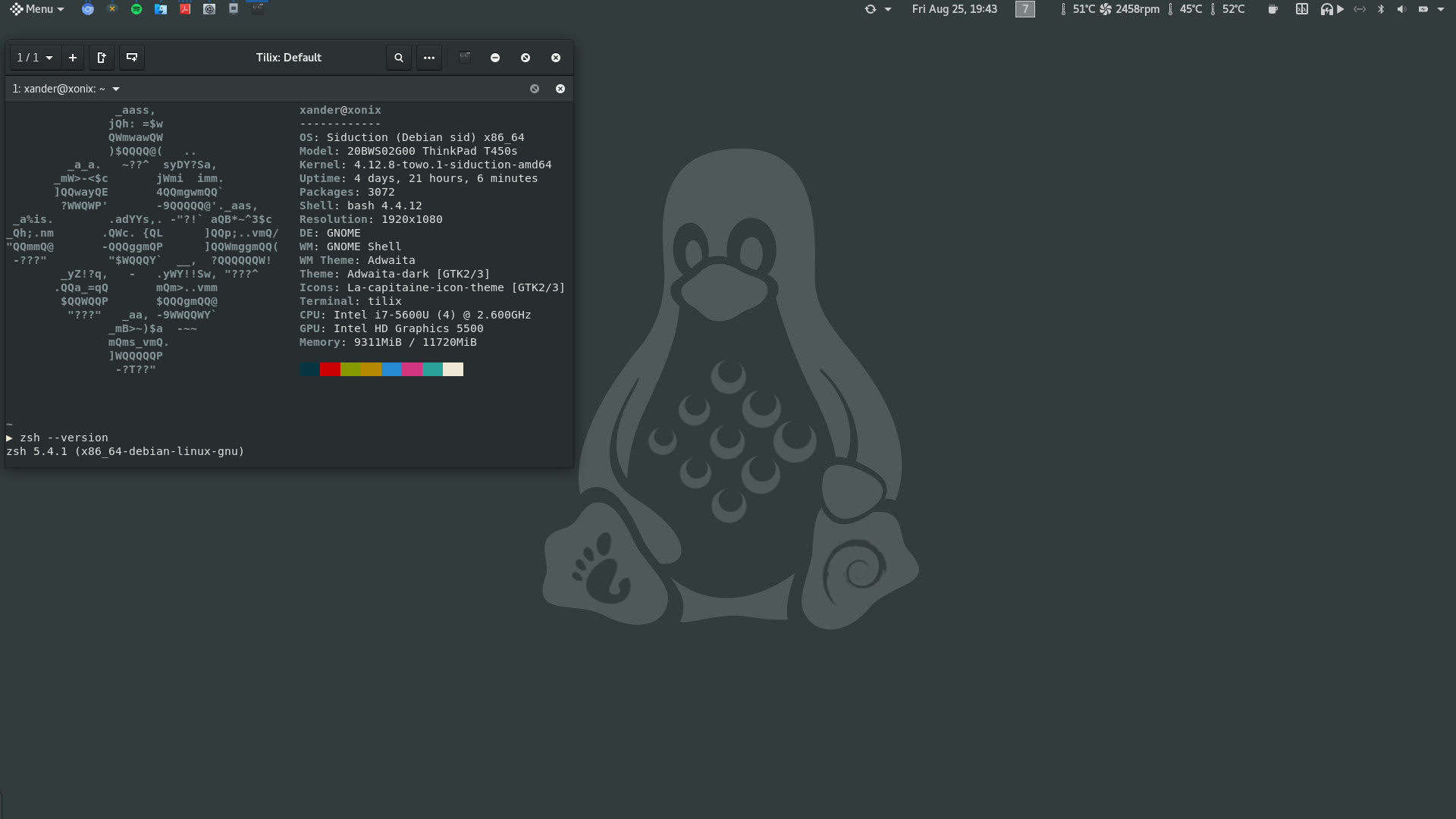Open the clock showing Fri Aug 25
This screenshot has height=819, width=1456.
coord(954,9)
